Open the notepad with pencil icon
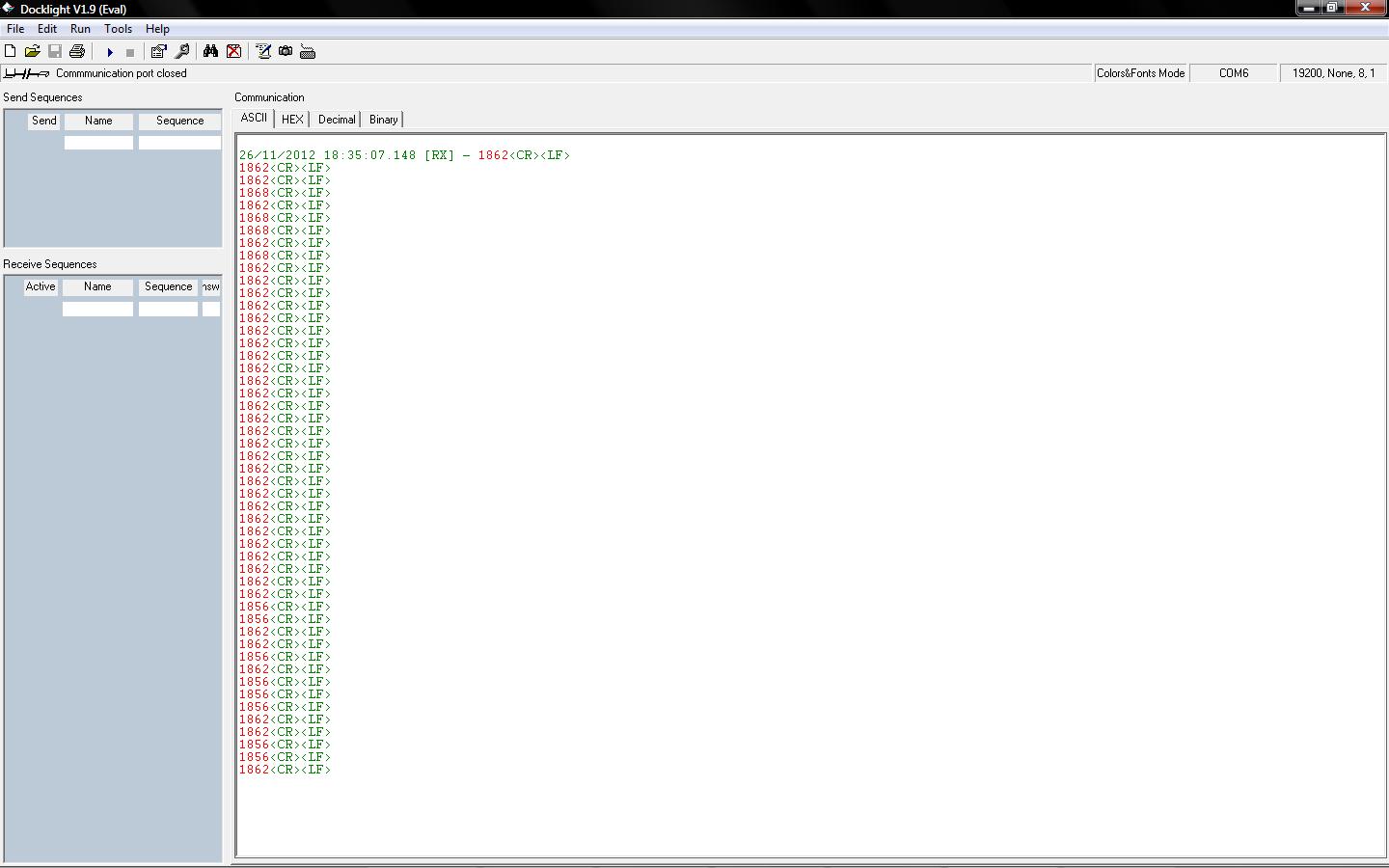Viewport: 1389px width, 868px height. pos(263,51)
